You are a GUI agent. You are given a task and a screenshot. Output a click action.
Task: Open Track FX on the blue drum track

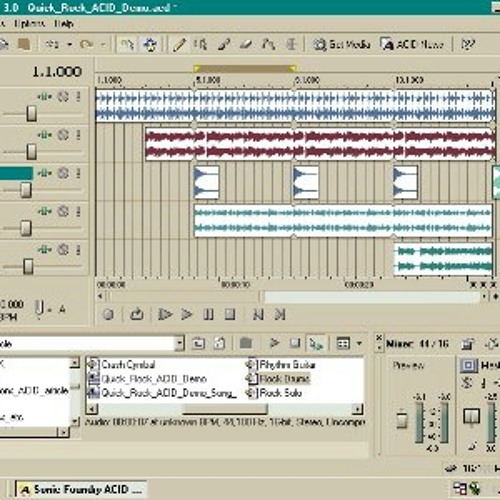[45, 97]
